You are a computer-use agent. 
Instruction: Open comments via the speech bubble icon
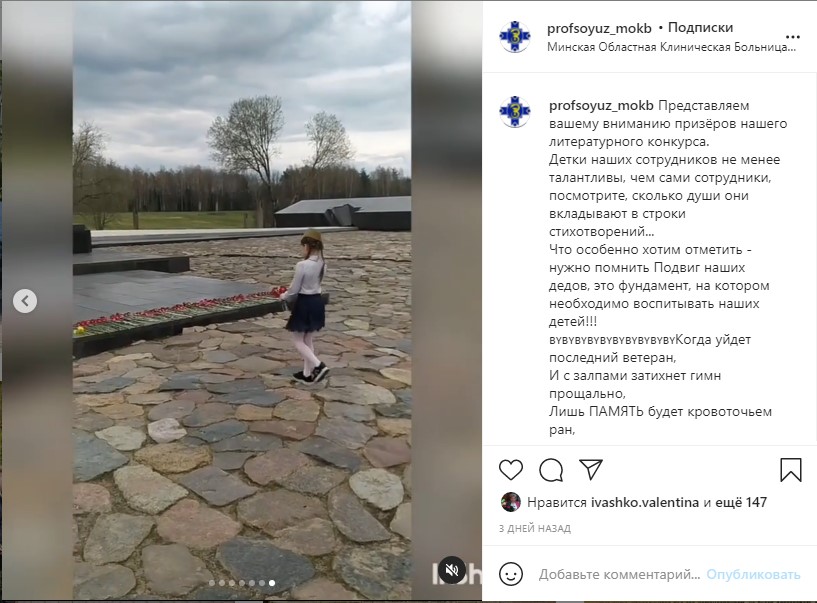[x=551, y=470]
